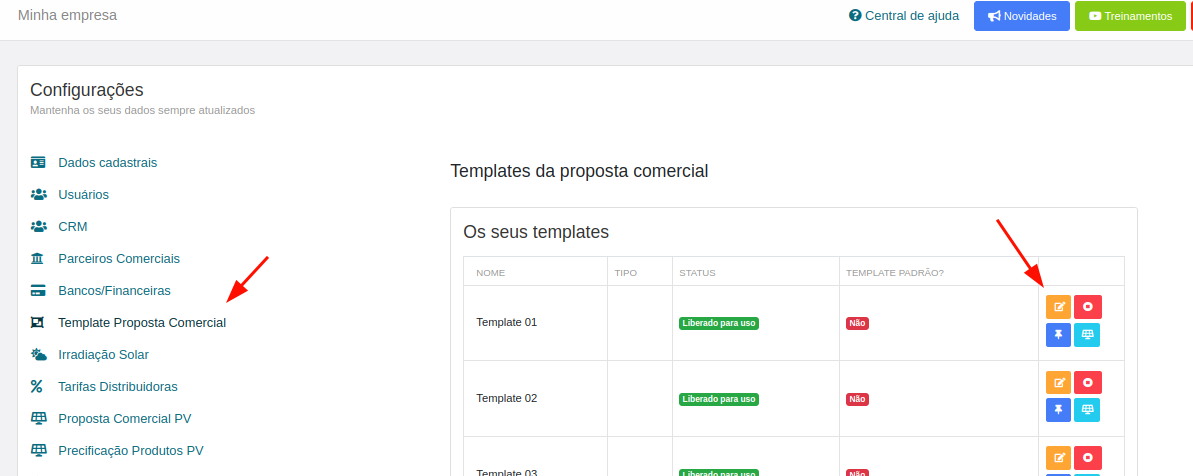Screen dimensions: 1193x476
Task: Click the Liberado para uso badge for Template 02
Action: 719,399
